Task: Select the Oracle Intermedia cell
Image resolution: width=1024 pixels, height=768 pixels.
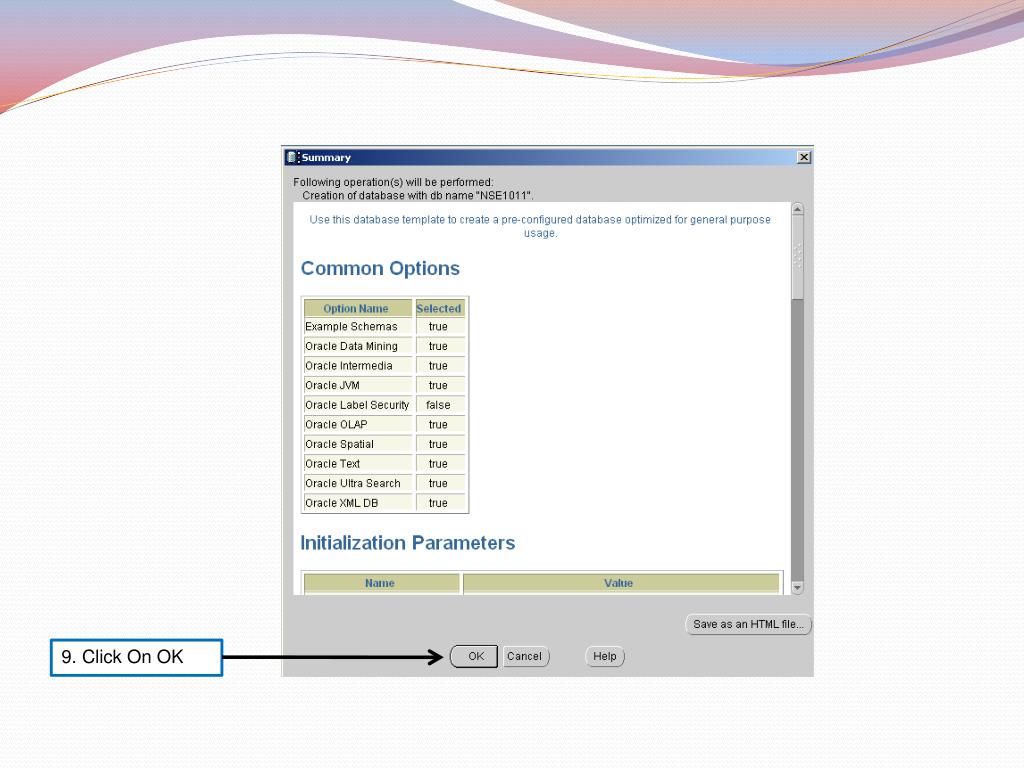Action: click(358, 366)
